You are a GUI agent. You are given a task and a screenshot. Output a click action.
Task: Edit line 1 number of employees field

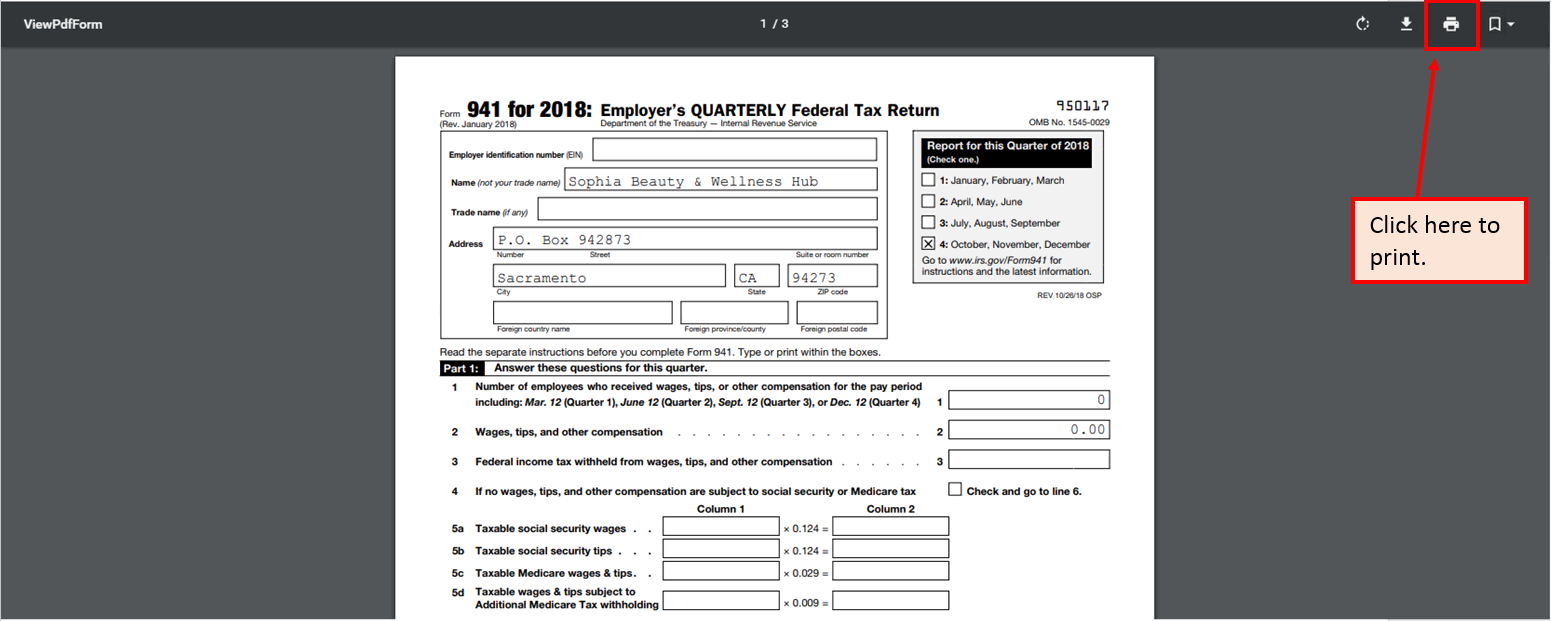tap(1029, 400)
